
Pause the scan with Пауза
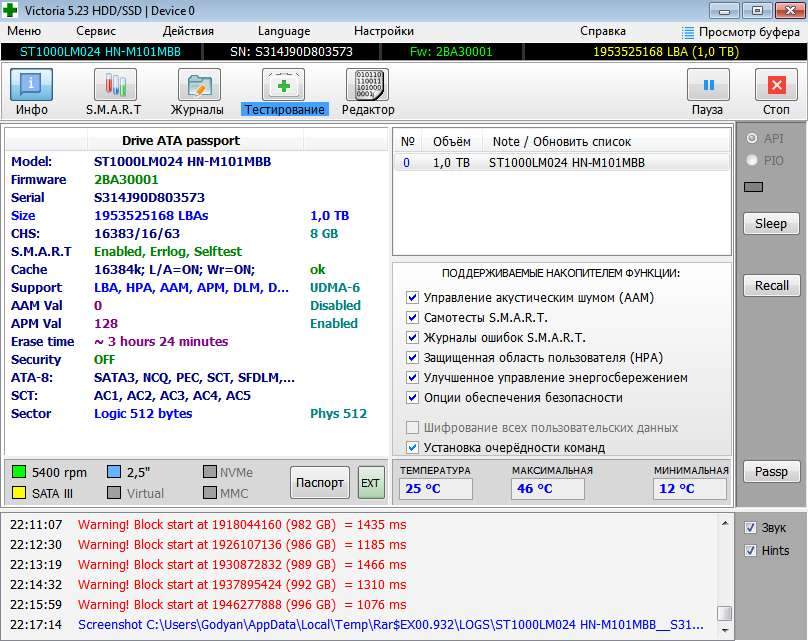(x=707, y=86)
